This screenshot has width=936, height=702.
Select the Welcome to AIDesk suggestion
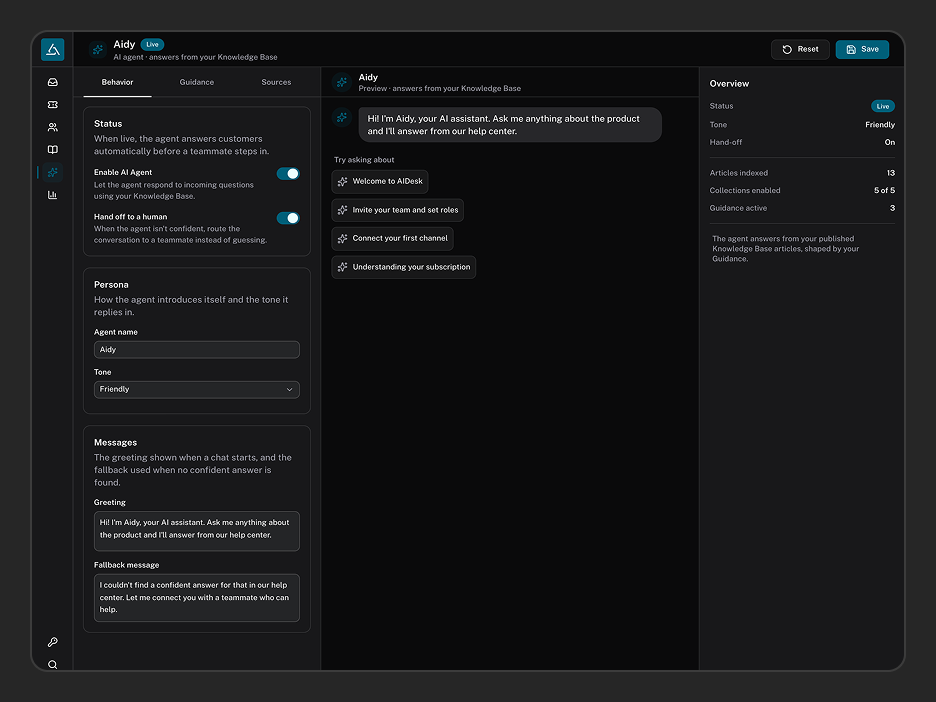[380, 181]
